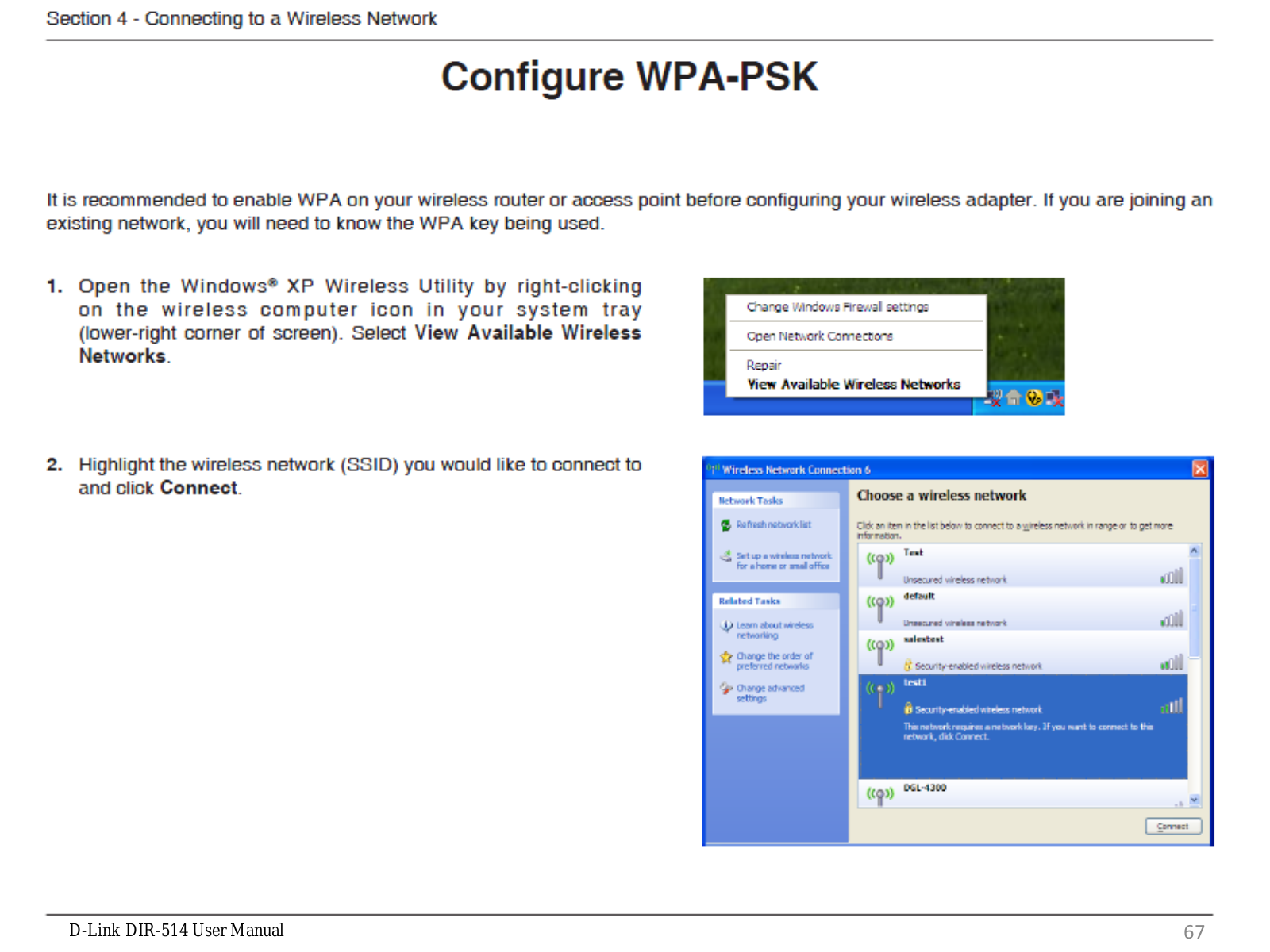The height and width of the screenshot is (952, 1270).
Task: Click the padlock icon in the test1 row
Action: coord(908,708)
